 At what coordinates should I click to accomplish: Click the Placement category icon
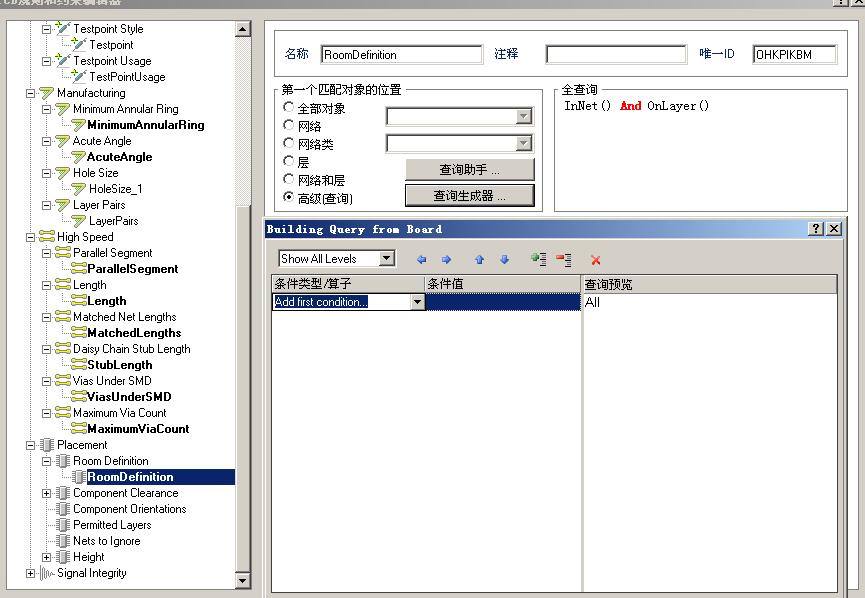click(x=47, y=445)
